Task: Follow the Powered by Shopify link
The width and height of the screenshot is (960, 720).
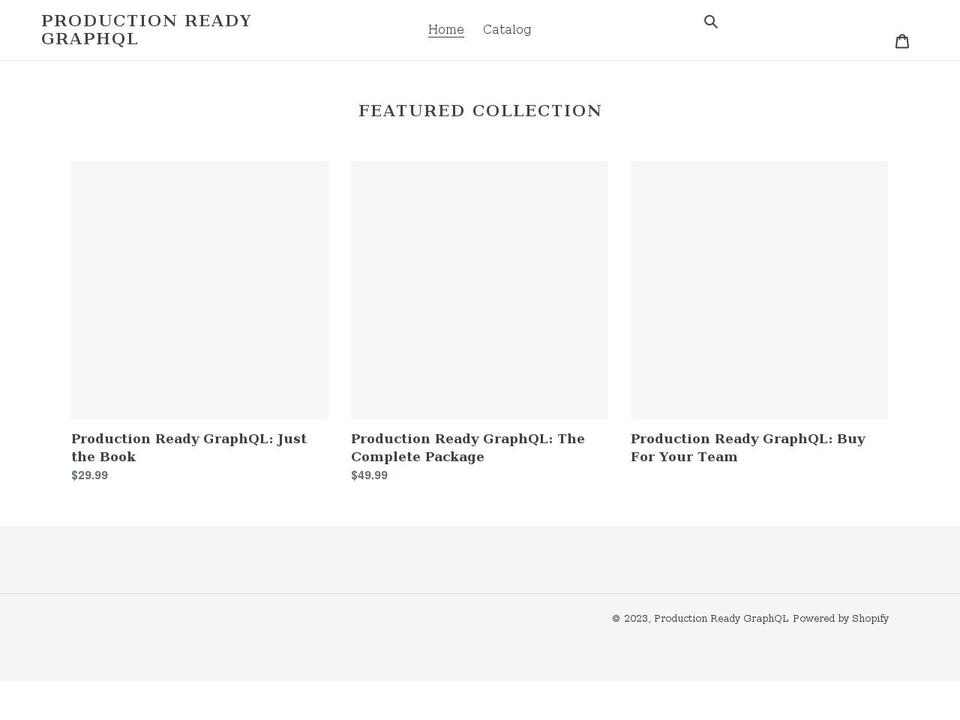Action: pos(841,618)
